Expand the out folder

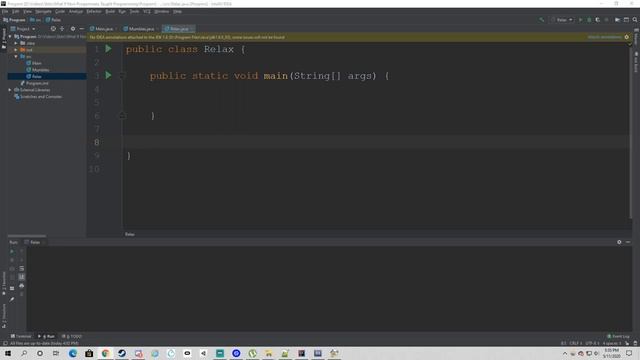pyautogui.click(x=16, y=50)
